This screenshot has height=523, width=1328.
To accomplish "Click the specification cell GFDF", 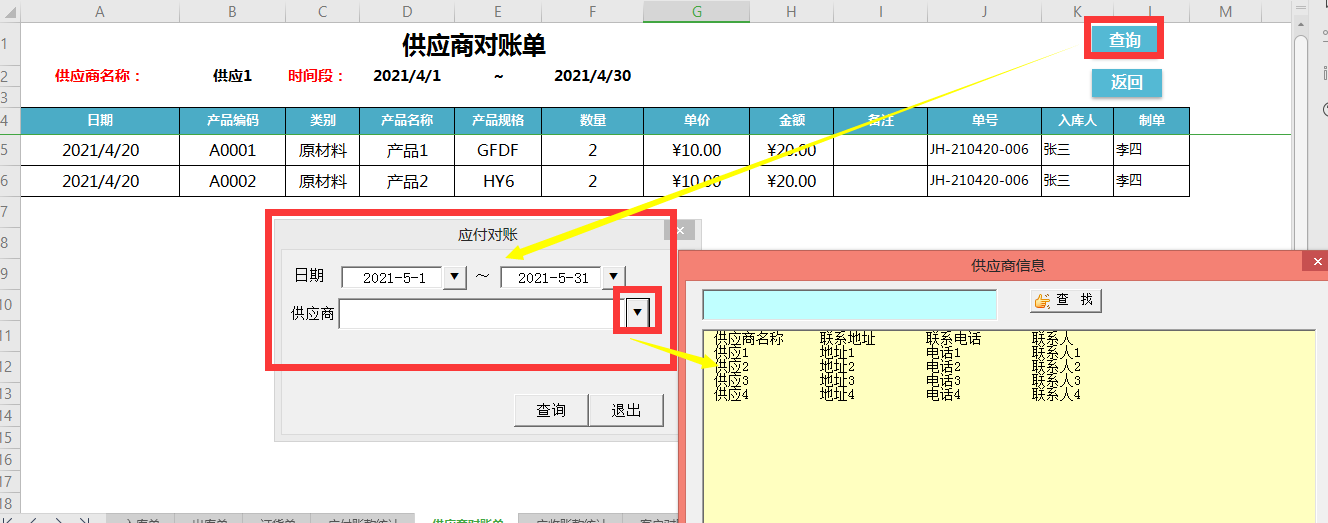I will coord(498,150).
